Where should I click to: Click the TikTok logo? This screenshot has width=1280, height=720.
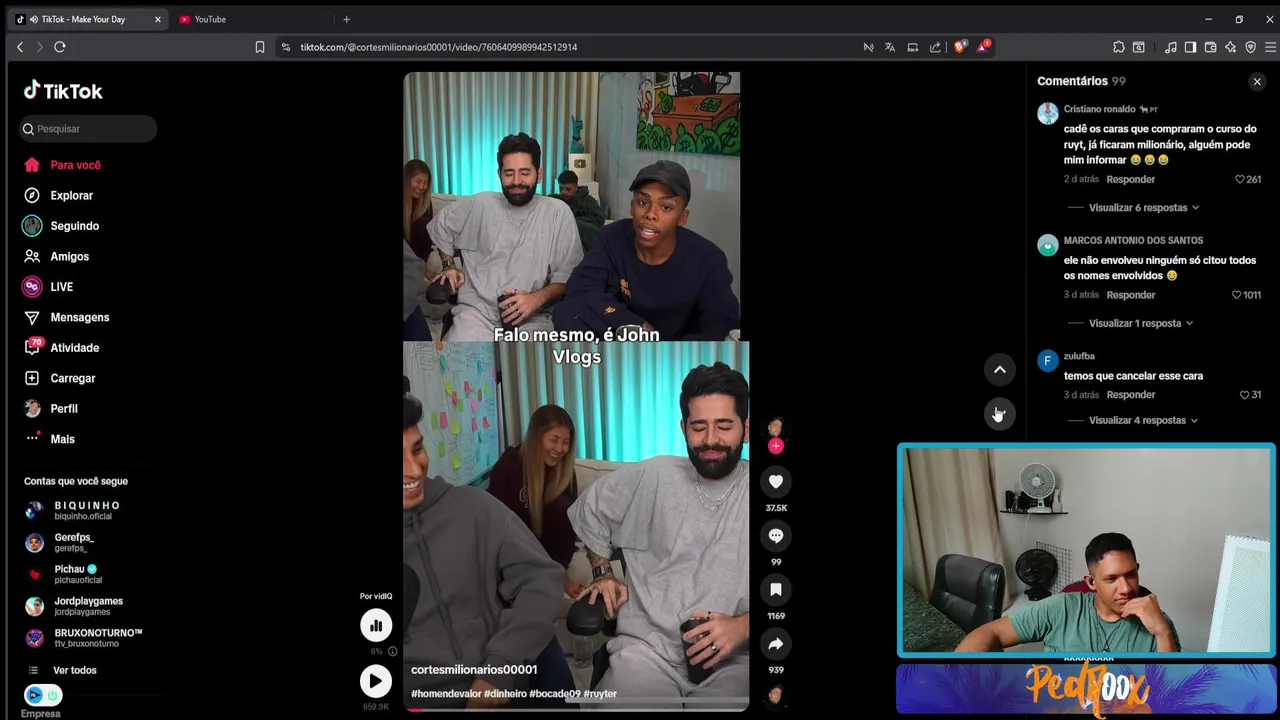(x=63, y=91)
